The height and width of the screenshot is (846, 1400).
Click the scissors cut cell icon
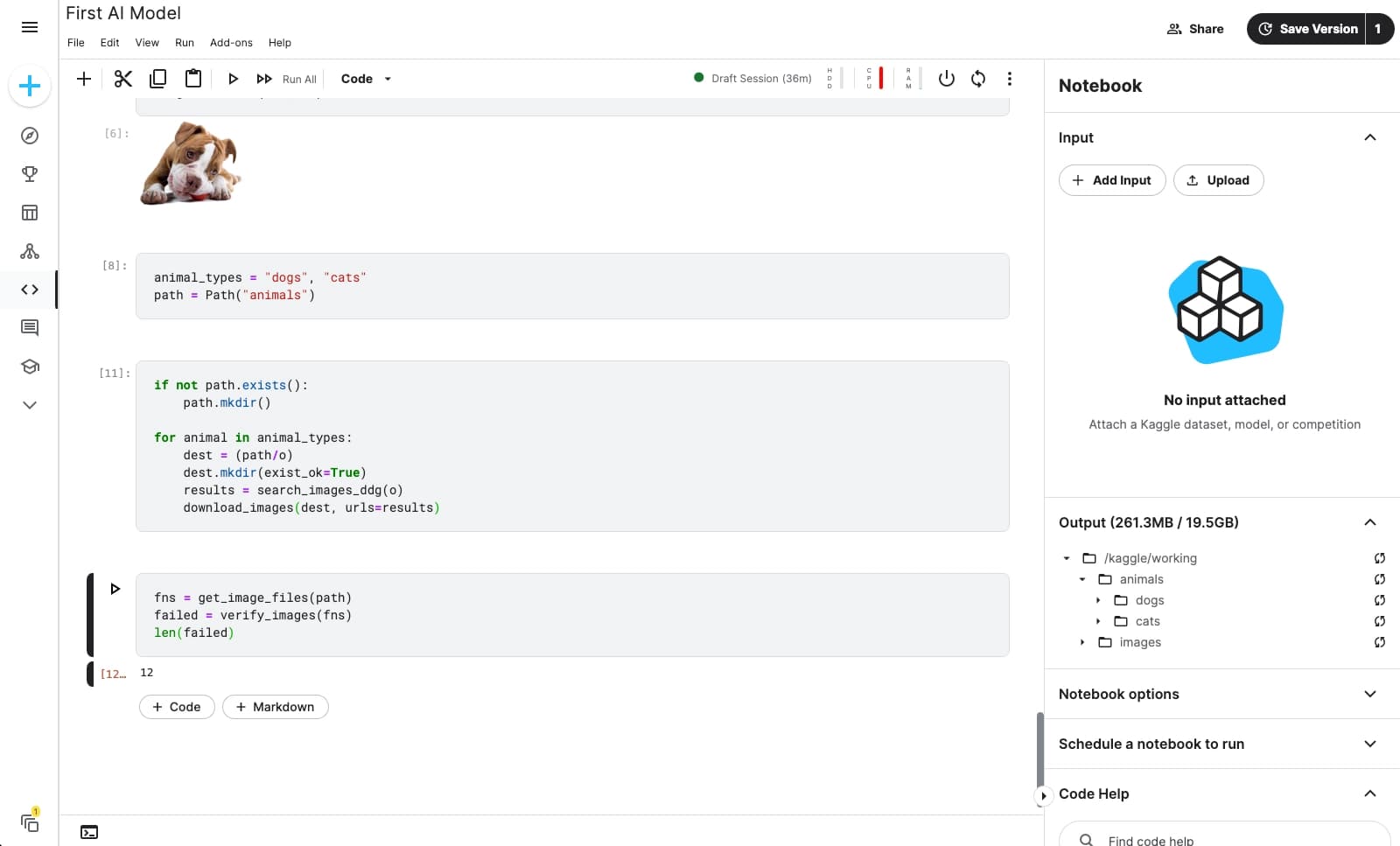pyautogui.click(x=122, y=79)
